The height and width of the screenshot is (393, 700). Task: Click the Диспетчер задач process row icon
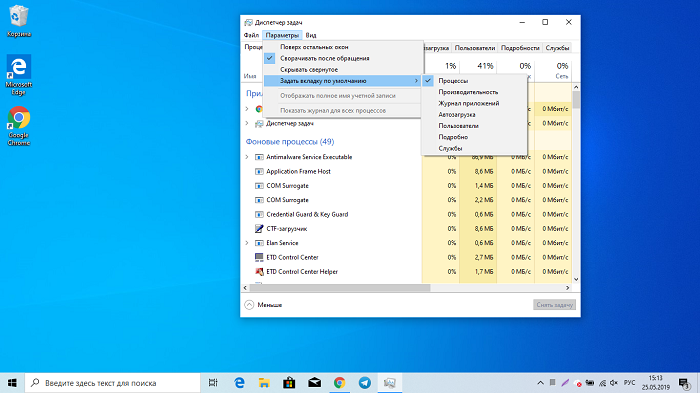[259, 123]
